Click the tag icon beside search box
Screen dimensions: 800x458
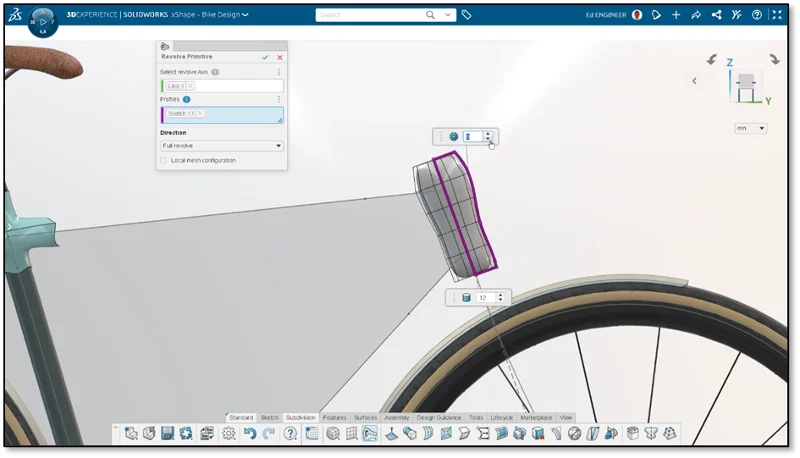(467, 15)
